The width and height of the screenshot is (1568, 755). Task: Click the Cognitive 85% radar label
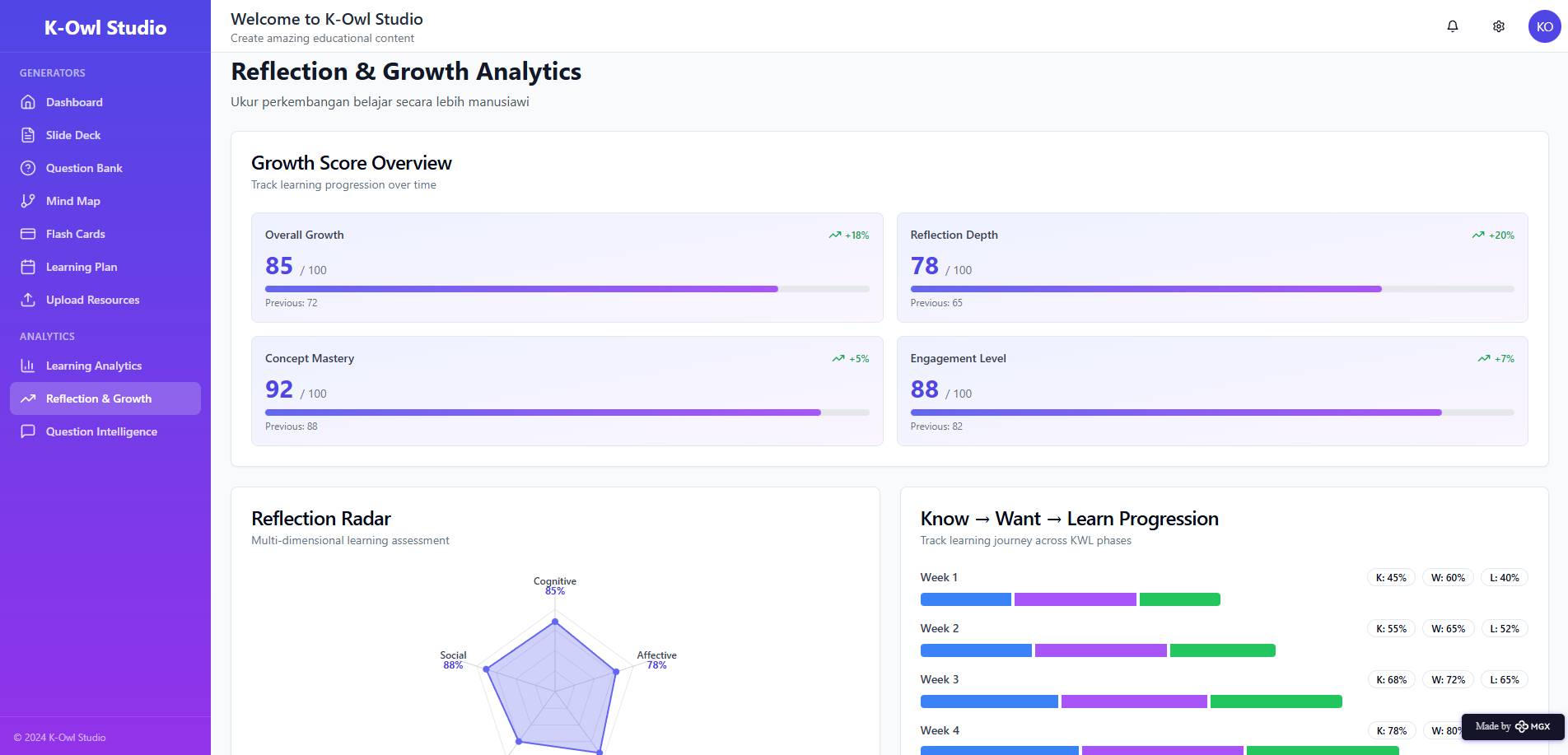555,586
